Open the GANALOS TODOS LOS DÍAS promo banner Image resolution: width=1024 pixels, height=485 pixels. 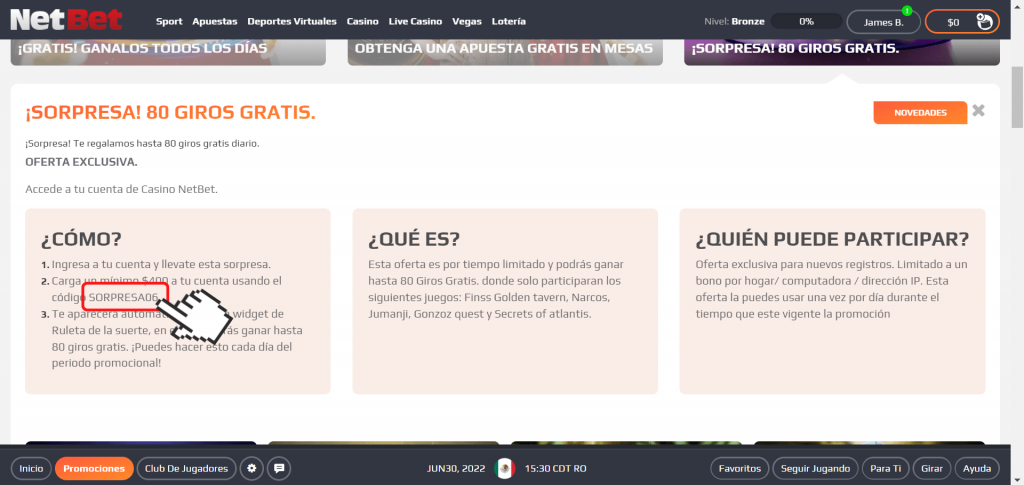coord(168,50)
